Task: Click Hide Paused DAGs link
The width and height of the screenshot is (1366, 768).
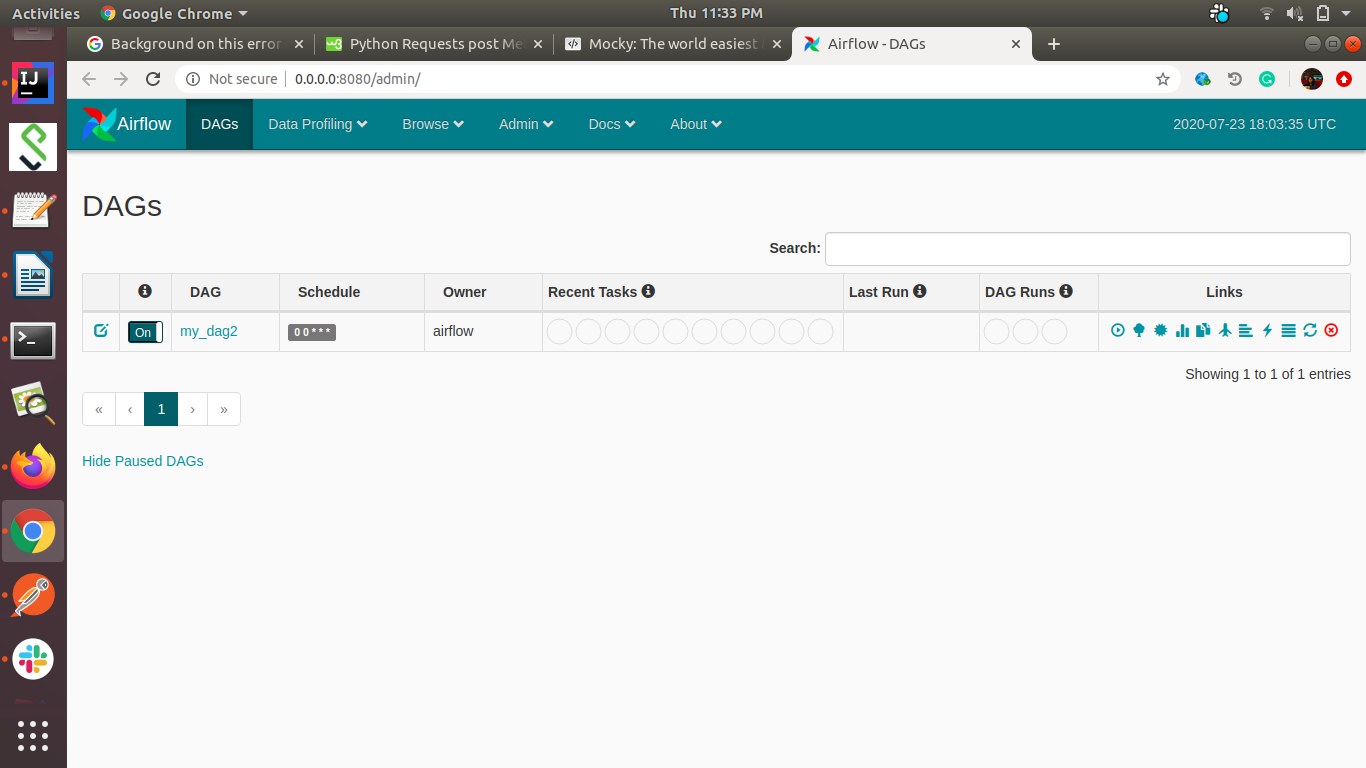Action: pyautogui.click(x=143, y=461)
